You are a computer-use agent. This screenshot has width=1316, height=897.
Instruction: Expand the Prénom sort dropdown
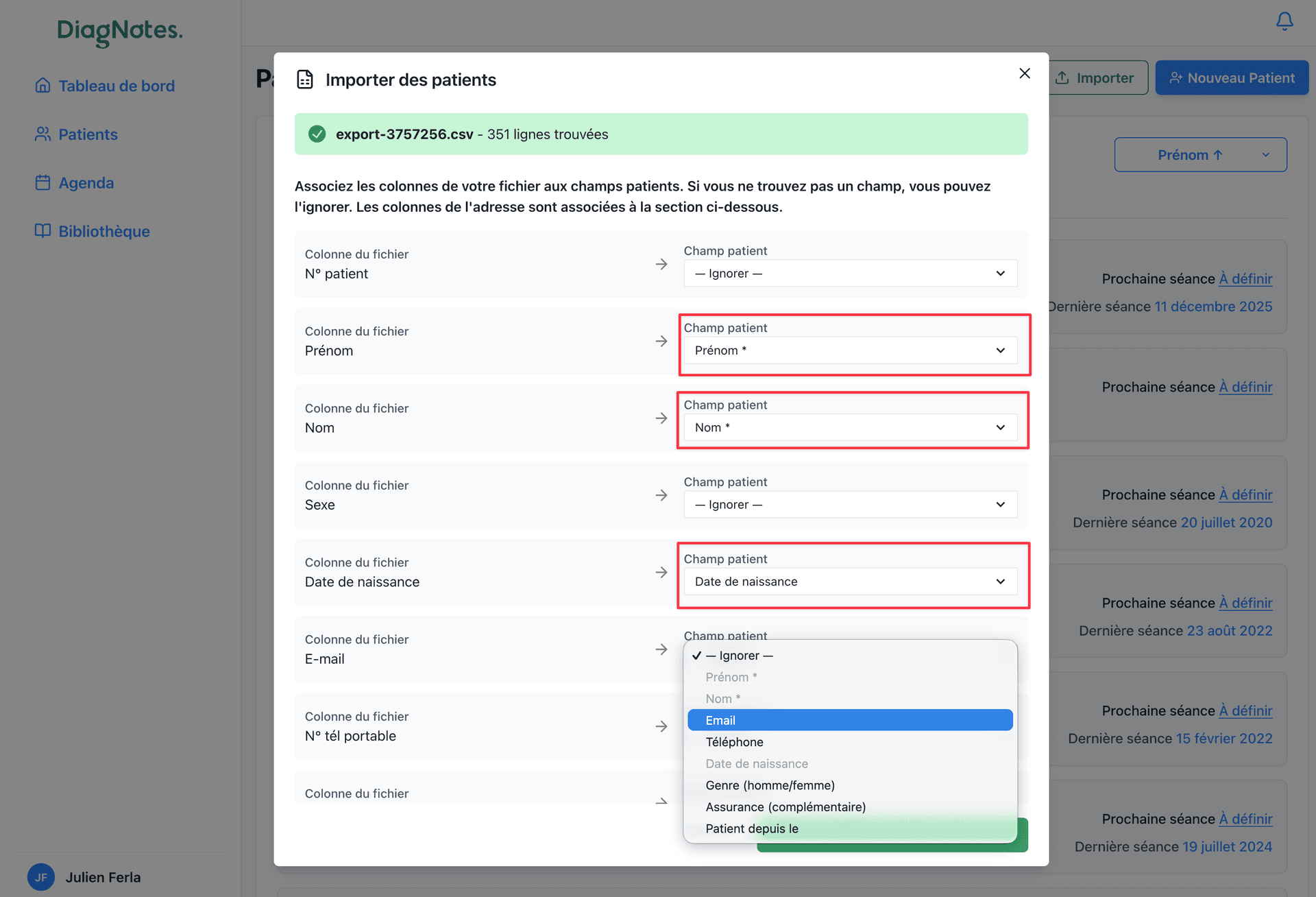pos(1200,155)
